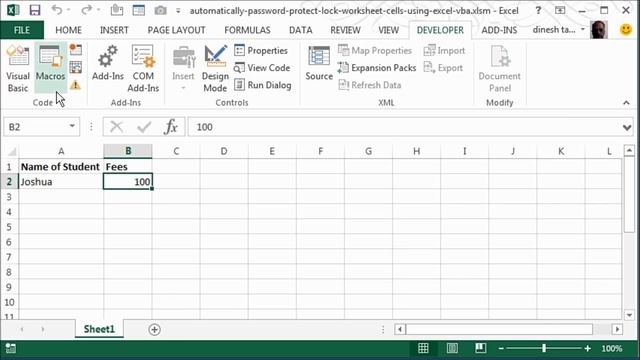Switch to the INSERT tab
Viewport: 640px width, 360px height.
coord(114,30)
